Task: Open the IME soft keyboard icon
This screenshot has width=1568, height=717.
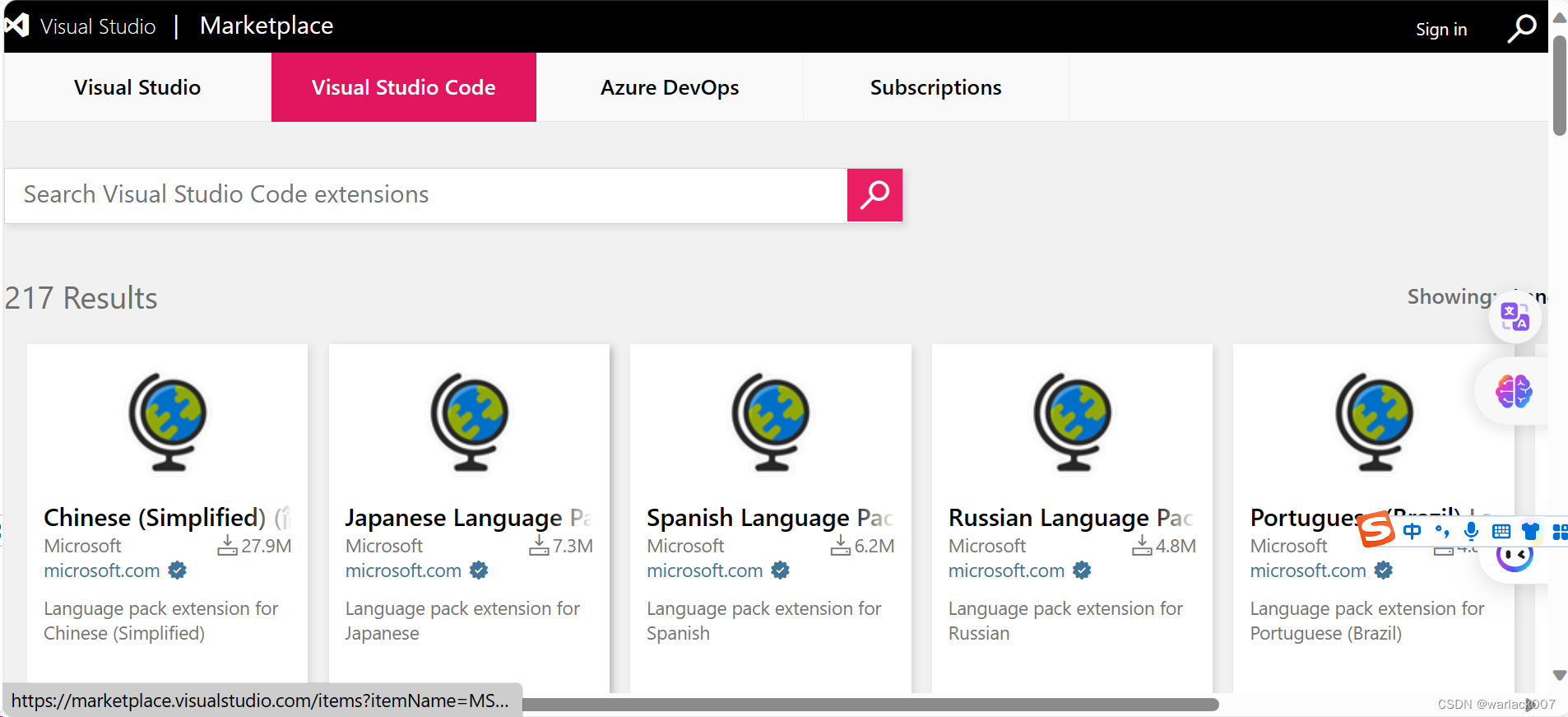Action: coord(1501,532)
